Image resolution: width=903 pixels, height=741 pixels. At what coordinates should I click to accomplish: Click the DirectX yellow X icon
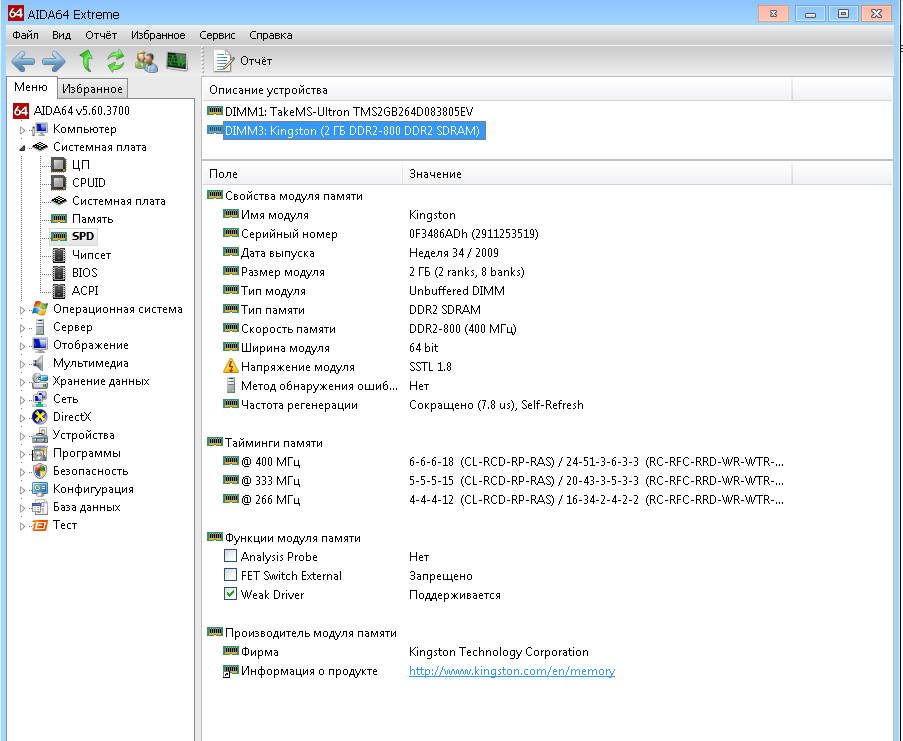pyautogui.click(x=40, y=417)
